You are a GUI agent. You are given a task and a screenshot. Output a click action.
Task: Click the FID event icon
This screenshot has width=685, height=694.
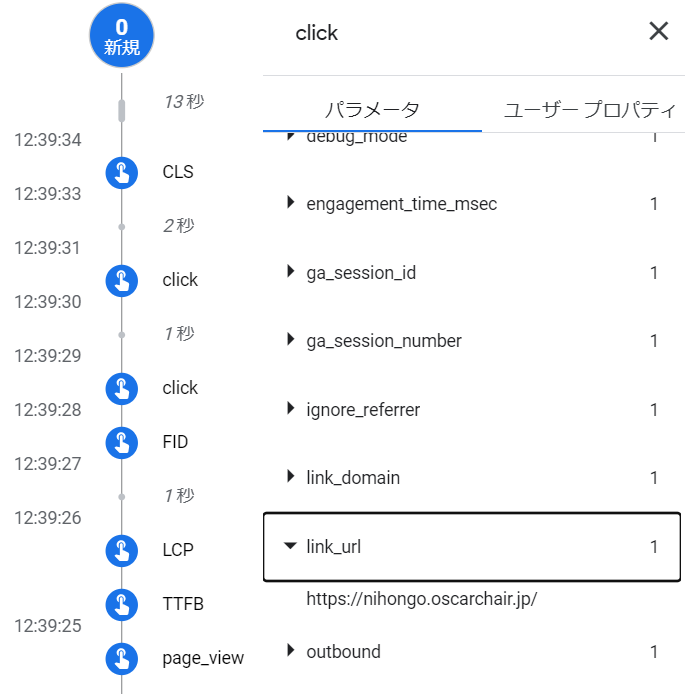[x=121, y=442]
